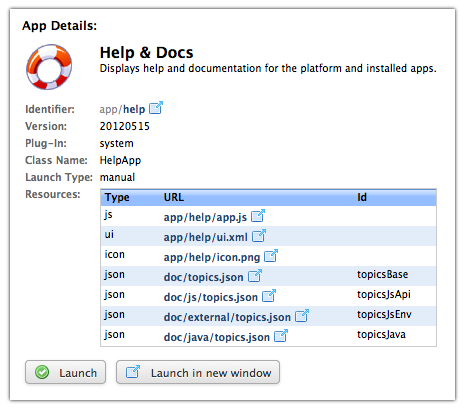This screenshot has height=410, width=465.
Task: Open the app/help/ui.xml link
Action: pyautogui.click(x=206, y=237)
